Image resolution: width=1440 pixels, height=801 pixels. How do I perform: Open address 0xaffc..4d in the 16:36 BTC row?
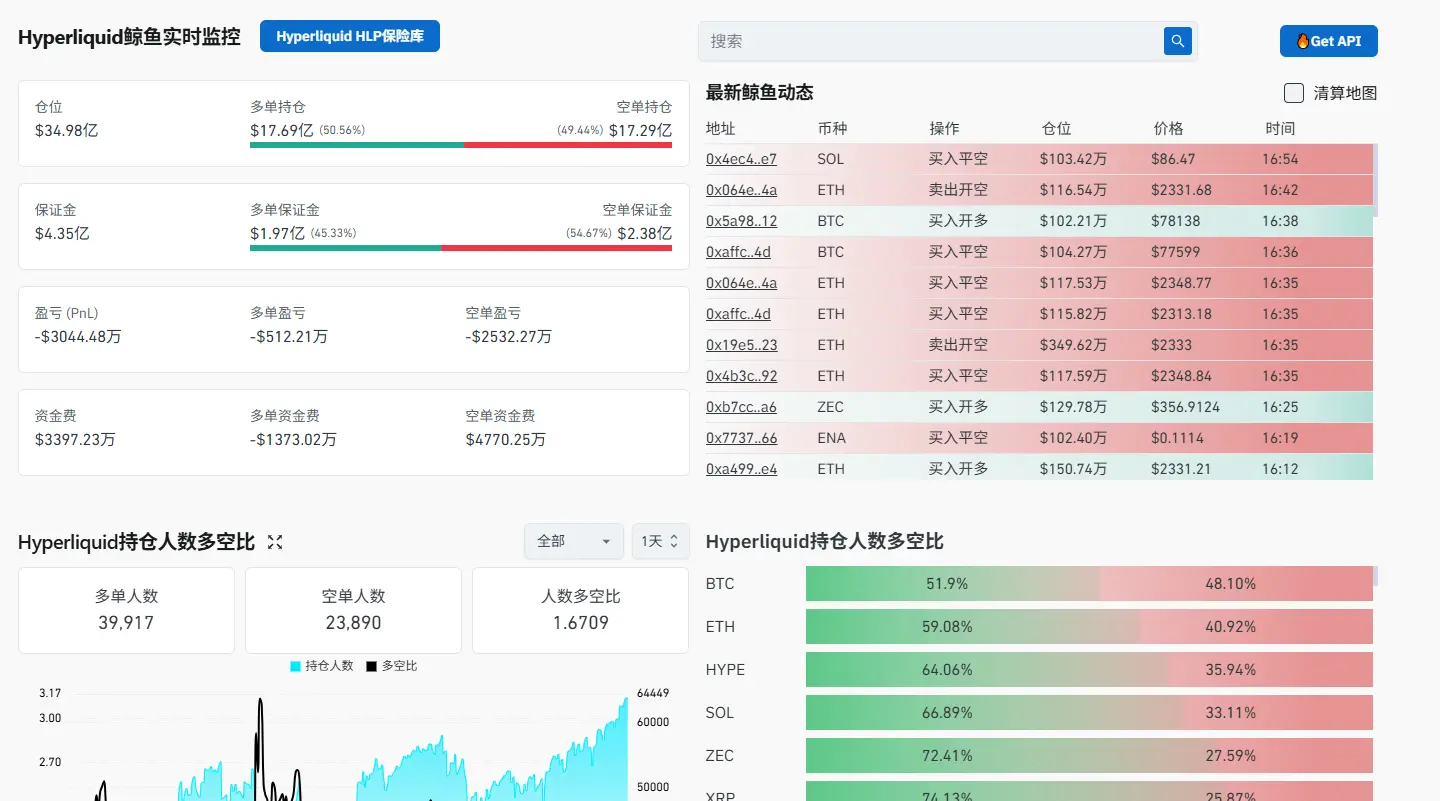tap(738, 252)
